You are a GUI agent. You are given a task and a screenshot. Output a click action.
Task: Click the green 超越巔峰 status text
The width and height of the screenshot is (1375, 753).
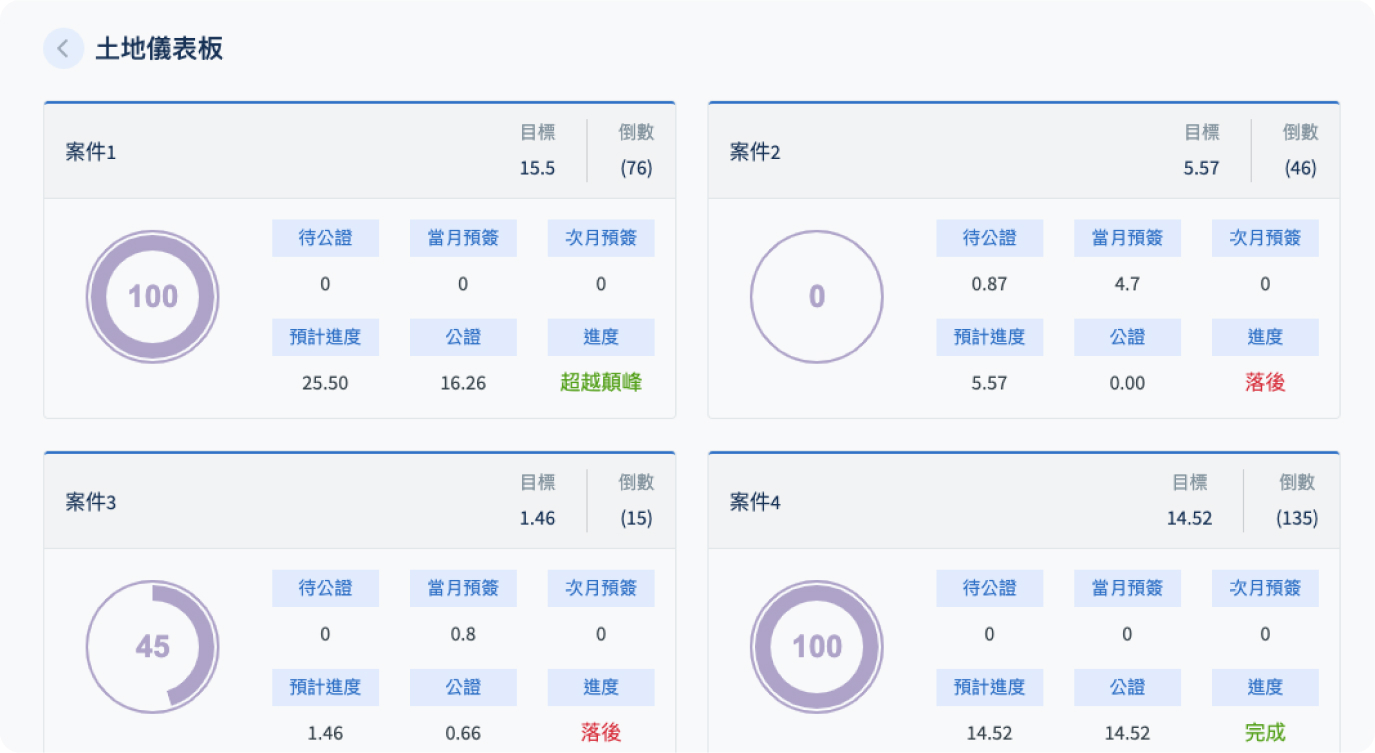[601, 383]
